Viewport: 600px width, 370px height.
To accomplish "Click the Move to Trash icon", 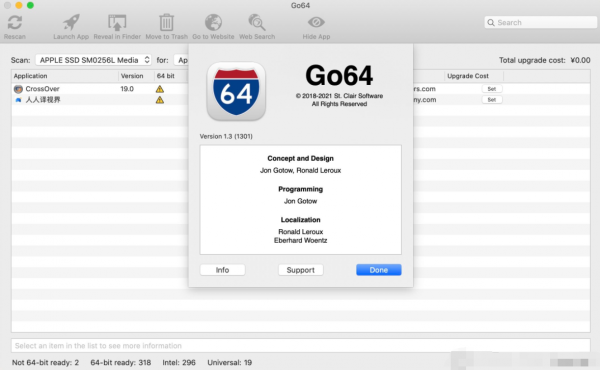I will pyautogui.click(x=166, y=23).
